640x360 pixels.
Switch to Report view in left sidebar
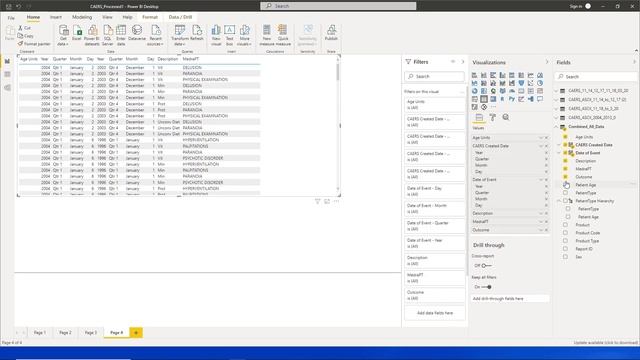(x=7, y=61)
